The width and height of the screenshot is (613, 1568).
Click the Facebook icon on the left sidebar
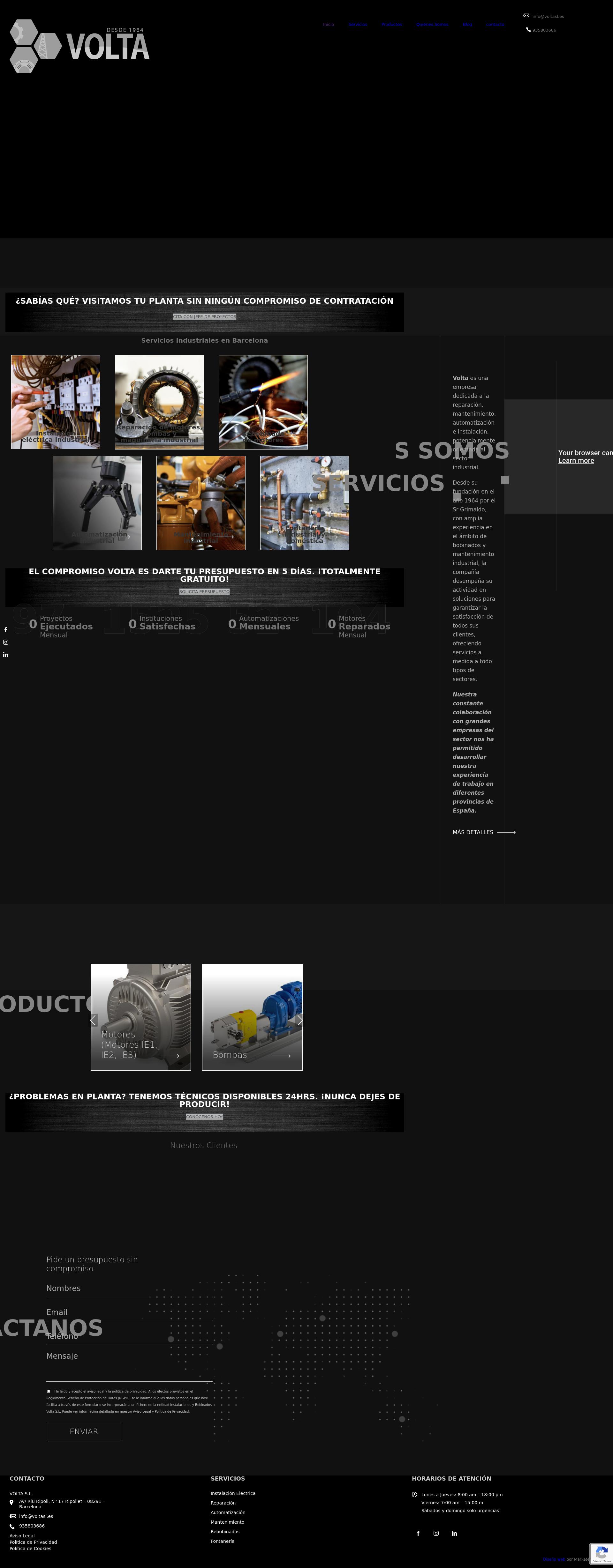click(5, 630)
